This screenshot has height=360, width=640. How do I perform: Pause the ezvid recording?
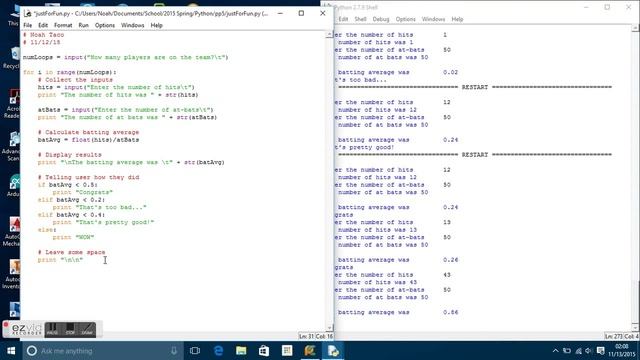[x=52, y=329]
